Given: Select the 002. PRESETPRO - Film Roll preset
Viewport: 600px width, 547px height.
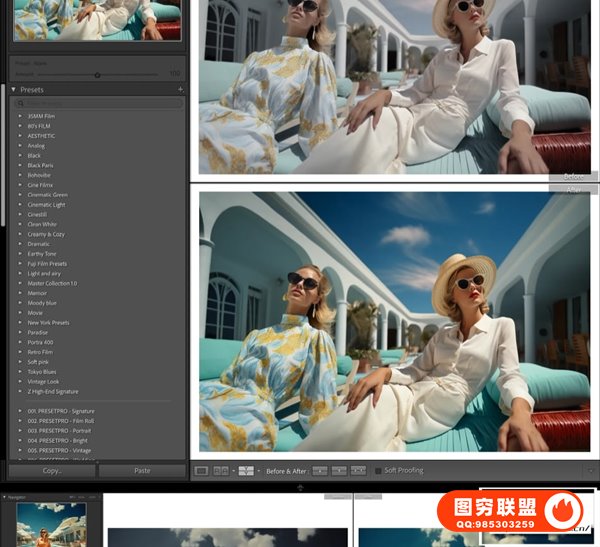Looking at the screenshot, I should pyautogui.click(x=61, y=421).
